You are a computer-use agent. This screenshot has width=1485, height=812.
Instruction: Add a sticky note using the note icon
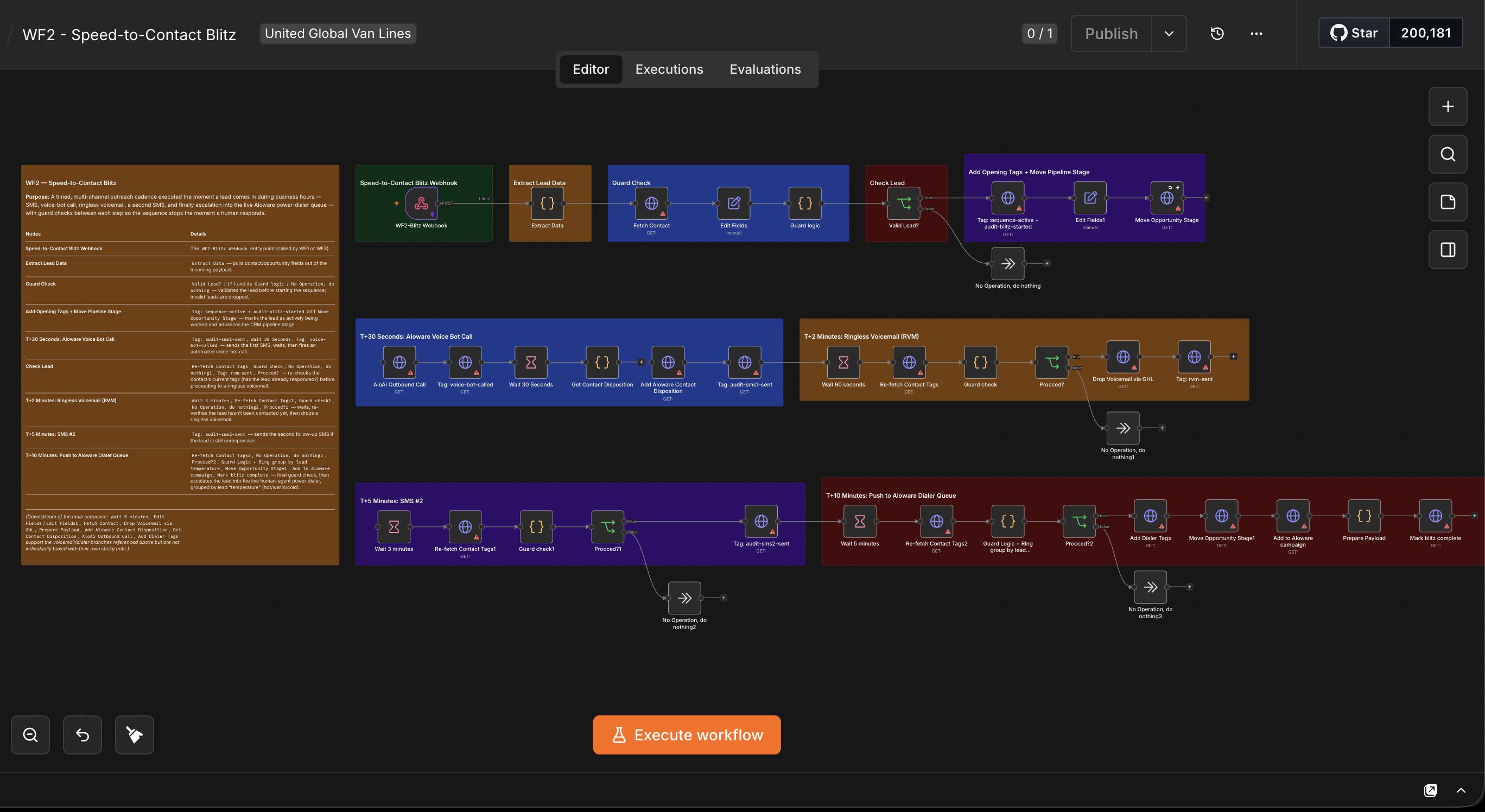1448,202
